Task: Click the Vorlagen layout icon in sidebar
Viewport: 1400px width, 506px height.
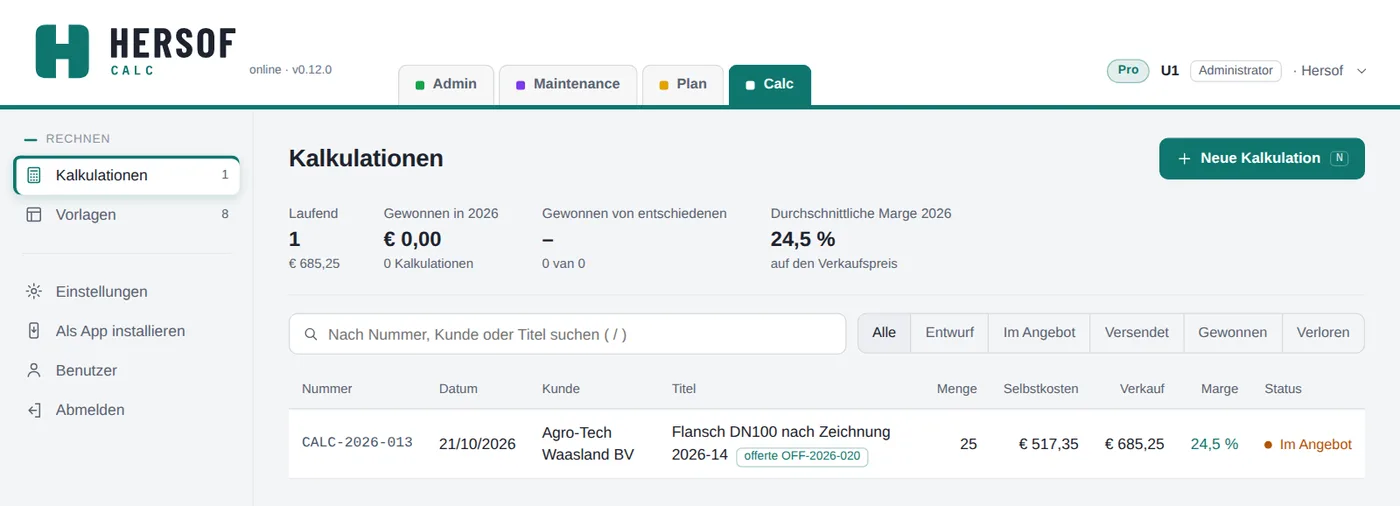Action: [x=34, y=214]
